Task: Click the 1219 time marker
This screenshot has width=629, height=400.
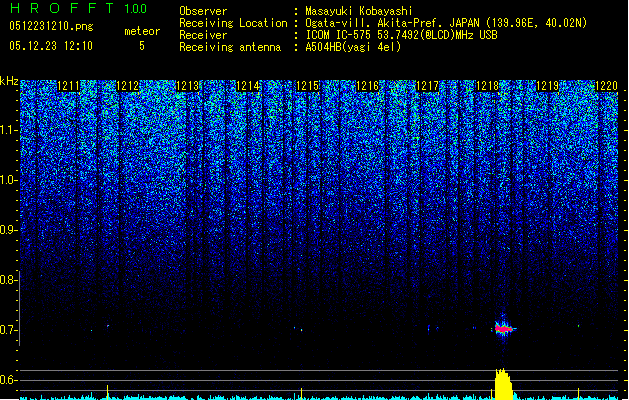Action: (548, 86)
